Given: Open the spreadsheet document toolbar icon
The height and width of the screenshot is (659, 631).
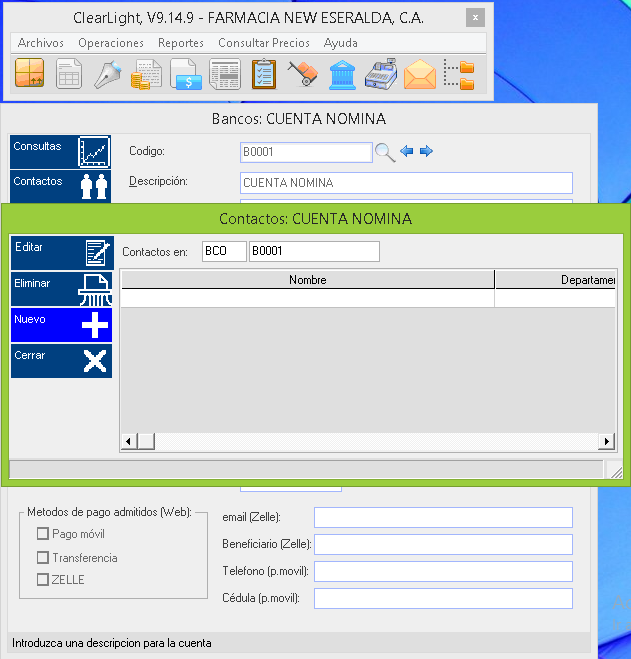Looking at the screenshot, I should click(69, 74).
